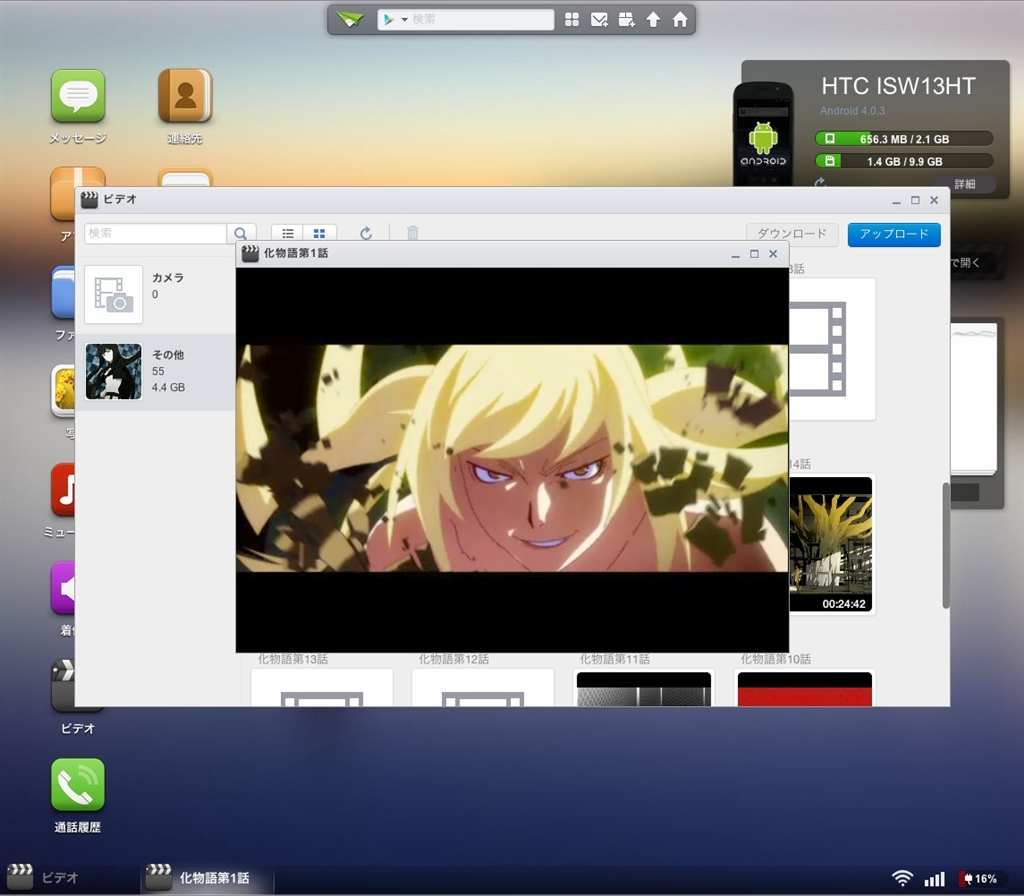Open the 00:24:42 video thumbnail
This screenshot has height=896, width=1024.
[x=831, y=545]
